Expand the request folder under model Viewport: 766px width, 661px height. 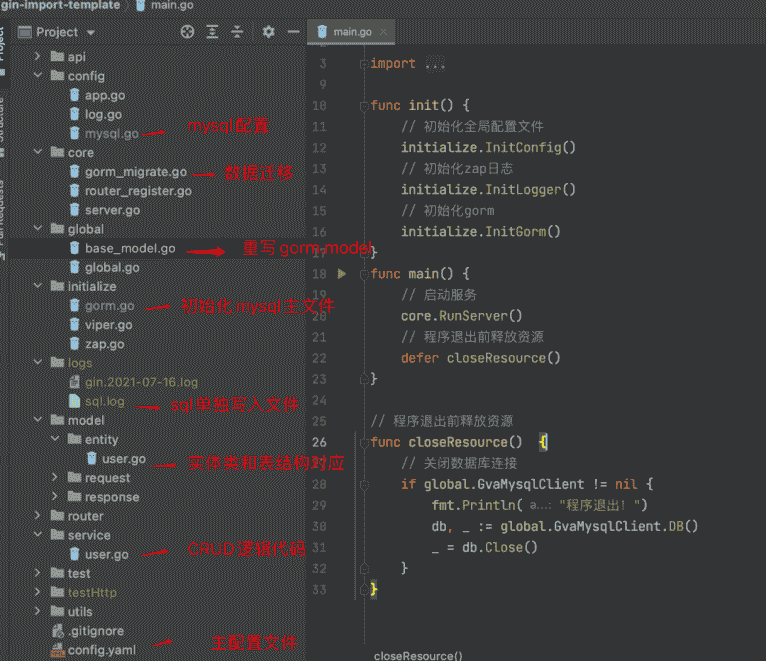55,478
